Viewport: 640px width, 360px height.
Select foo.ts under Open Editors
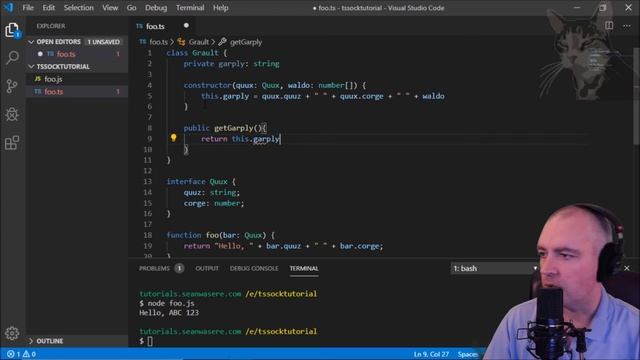click(78, 54)
